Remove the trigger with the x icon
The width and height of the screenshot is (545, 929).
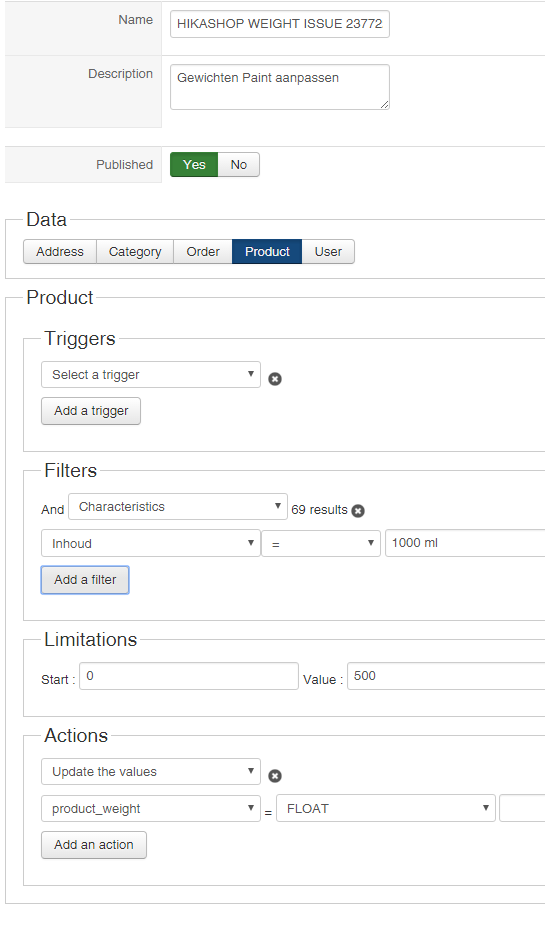point(275,379)
